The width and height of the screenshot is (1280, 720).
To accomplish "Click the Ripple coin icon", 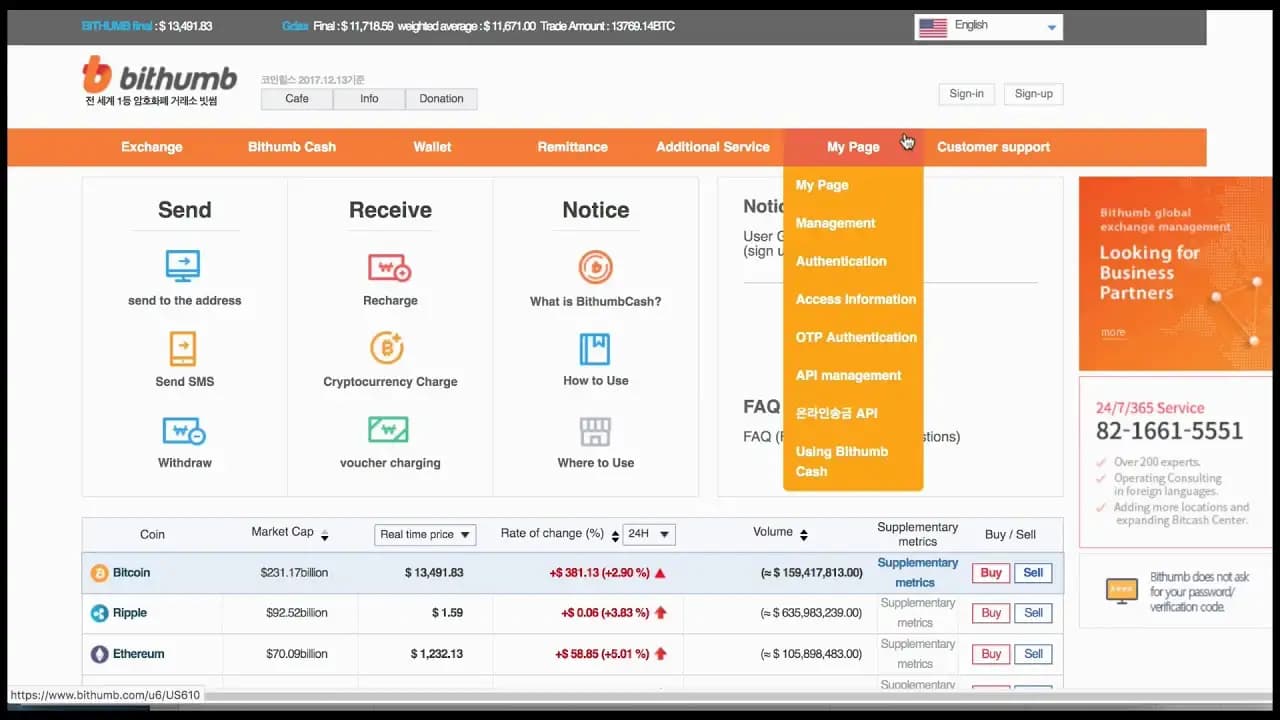I will (x=99, y=613).
